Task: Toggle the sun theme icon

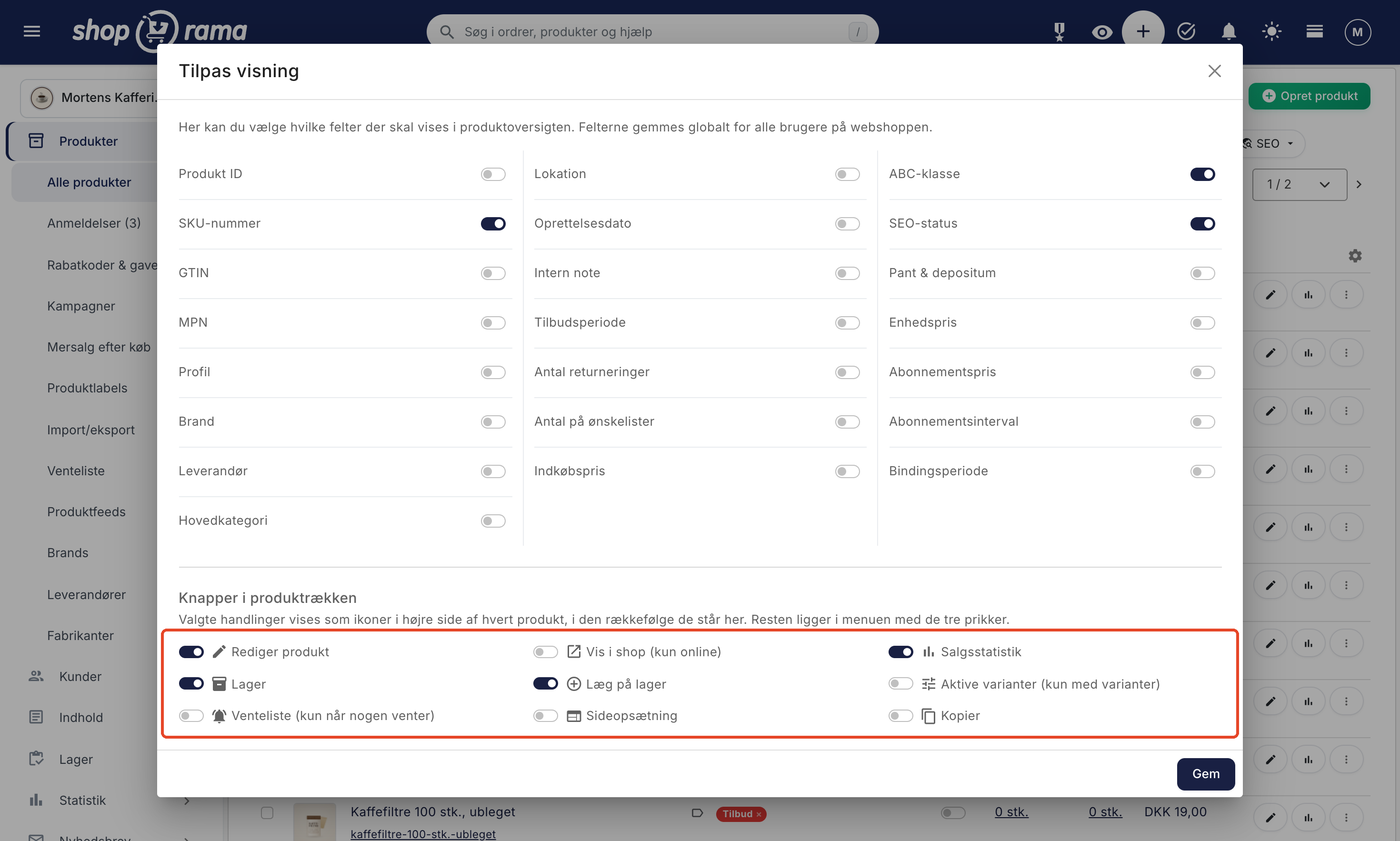Action: tap(1272, 32)
